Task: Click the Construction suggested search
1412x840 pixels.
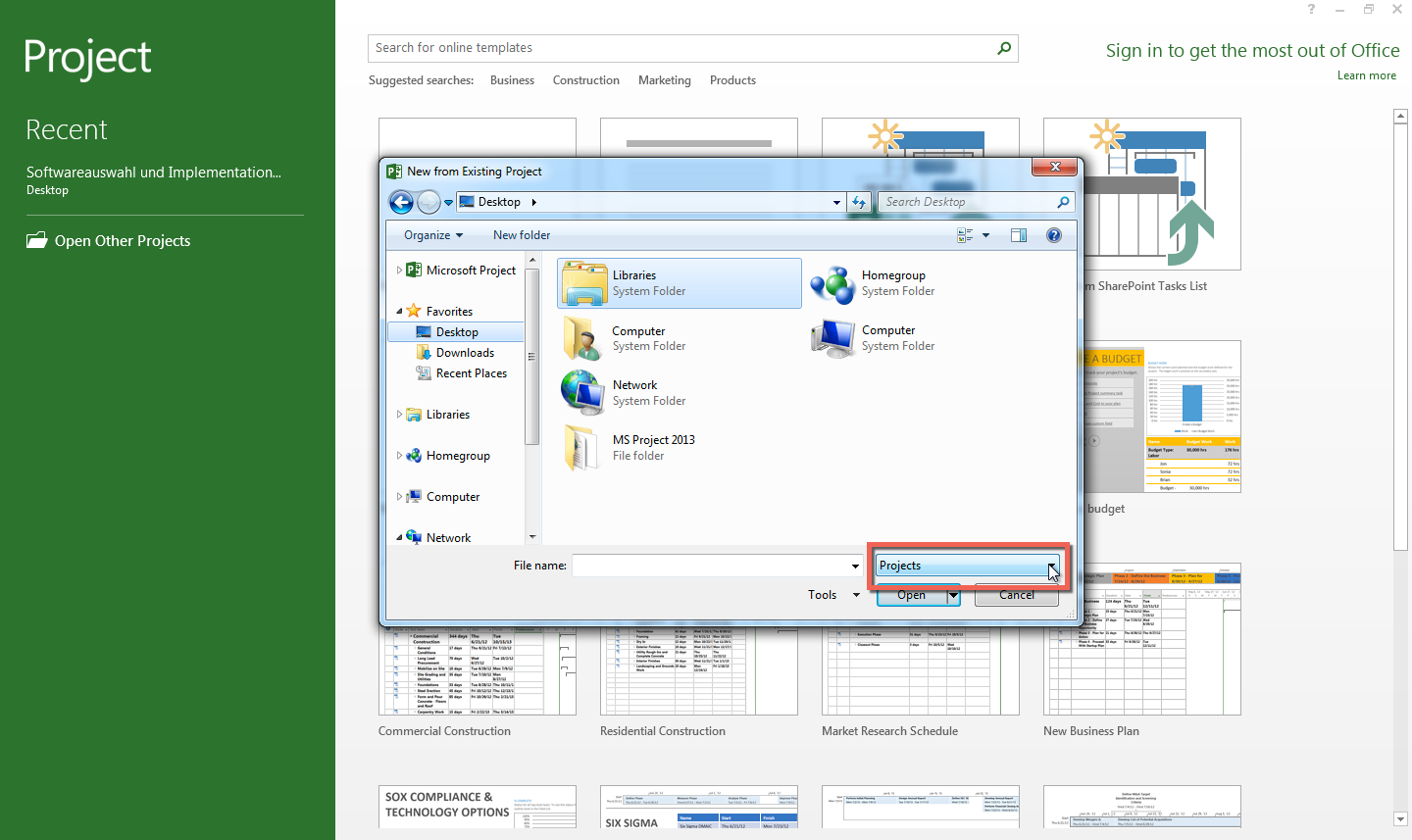Action: pos(585,80)
